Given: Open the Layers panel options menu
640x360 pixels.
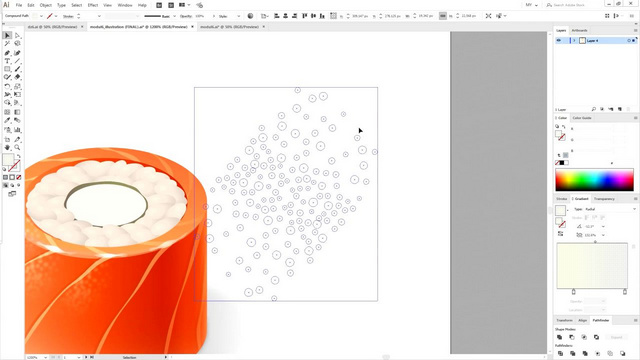Looking at the screenshot, I should tap(635, 31).
